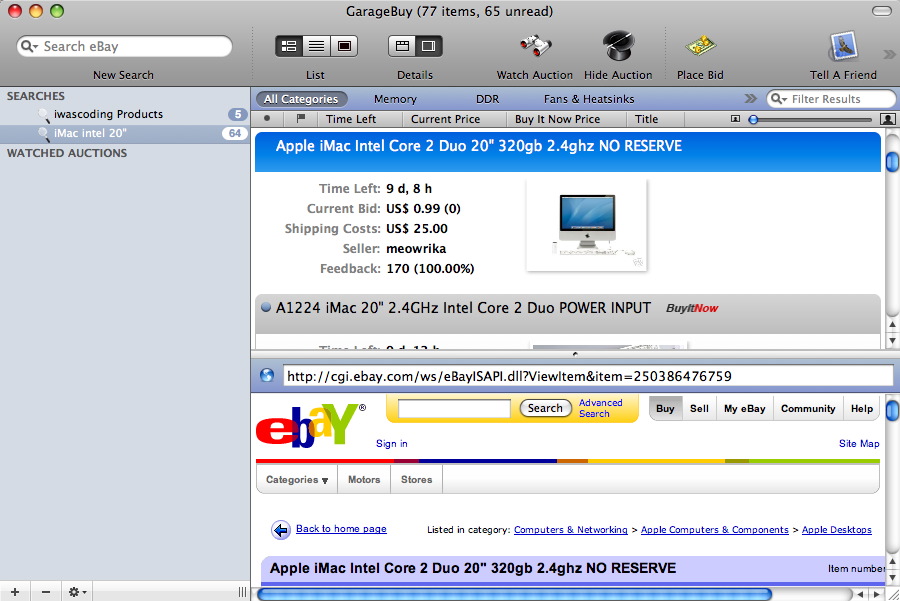Switch to All Categories filter tab

301,99
